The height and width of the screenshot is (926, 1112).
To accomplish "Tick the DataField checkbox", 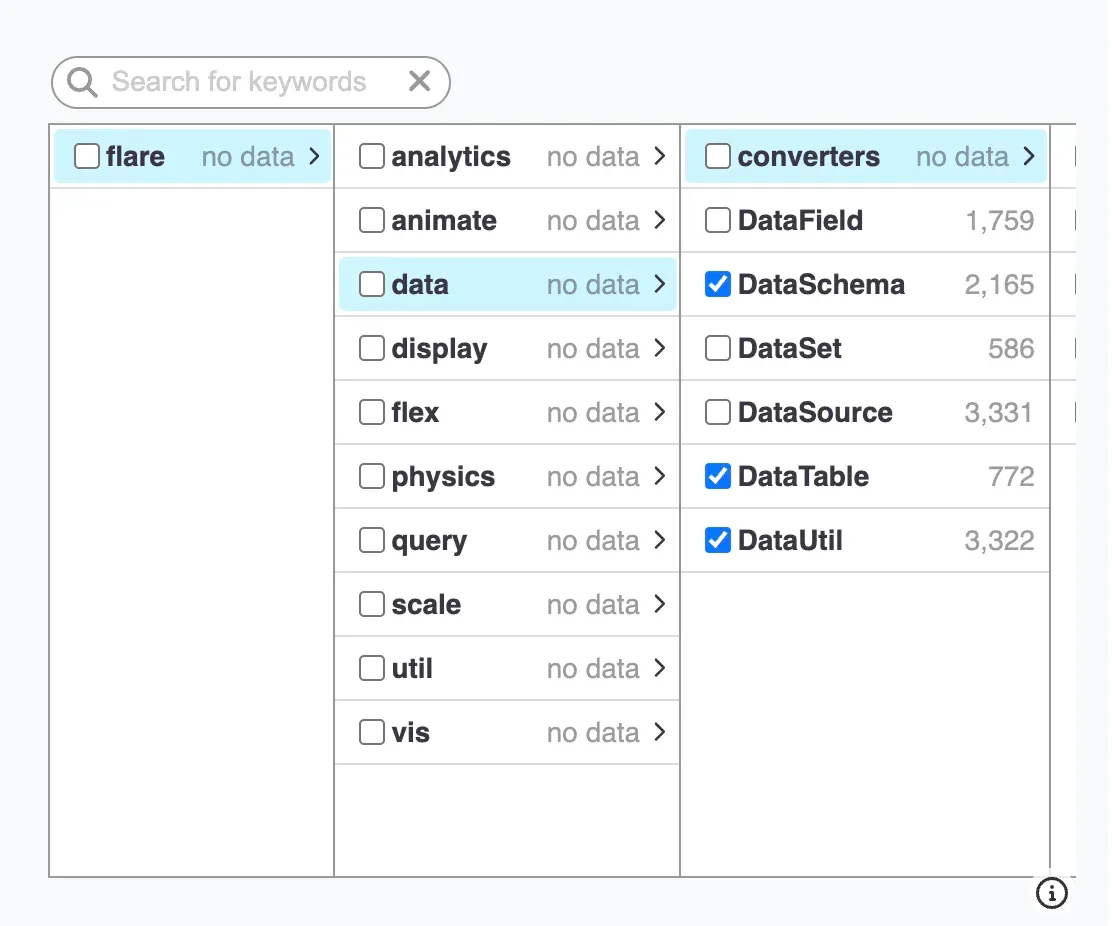I will coord(718,220).
